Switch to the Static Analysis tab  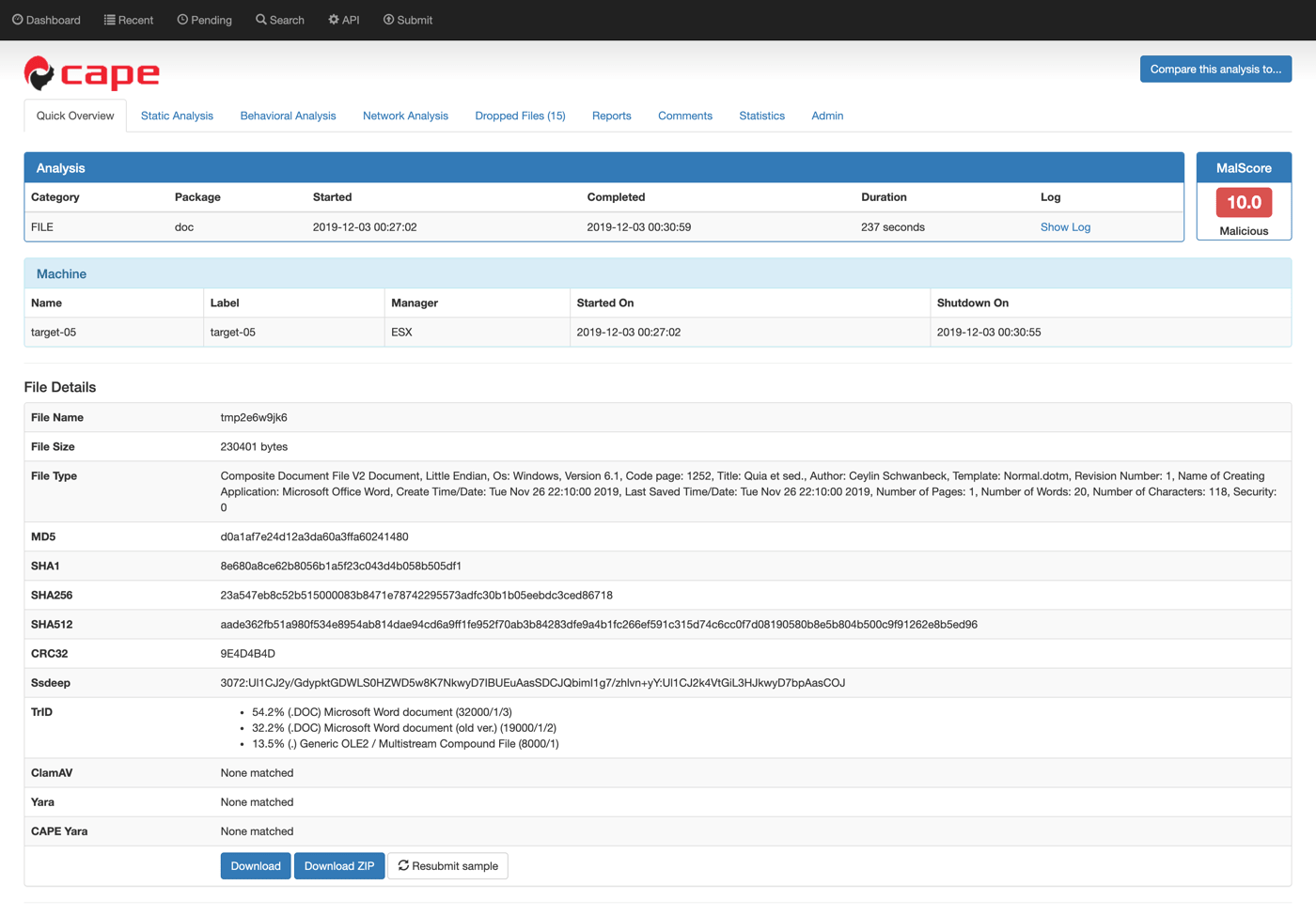click(177, 116)
